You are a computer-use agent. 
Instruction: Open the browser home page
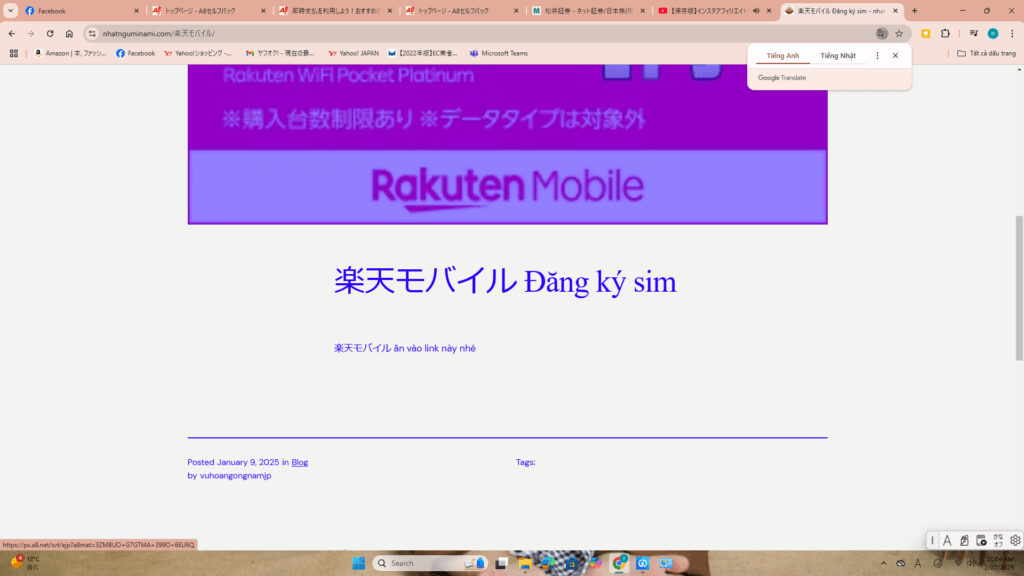[x=69, y=33]
